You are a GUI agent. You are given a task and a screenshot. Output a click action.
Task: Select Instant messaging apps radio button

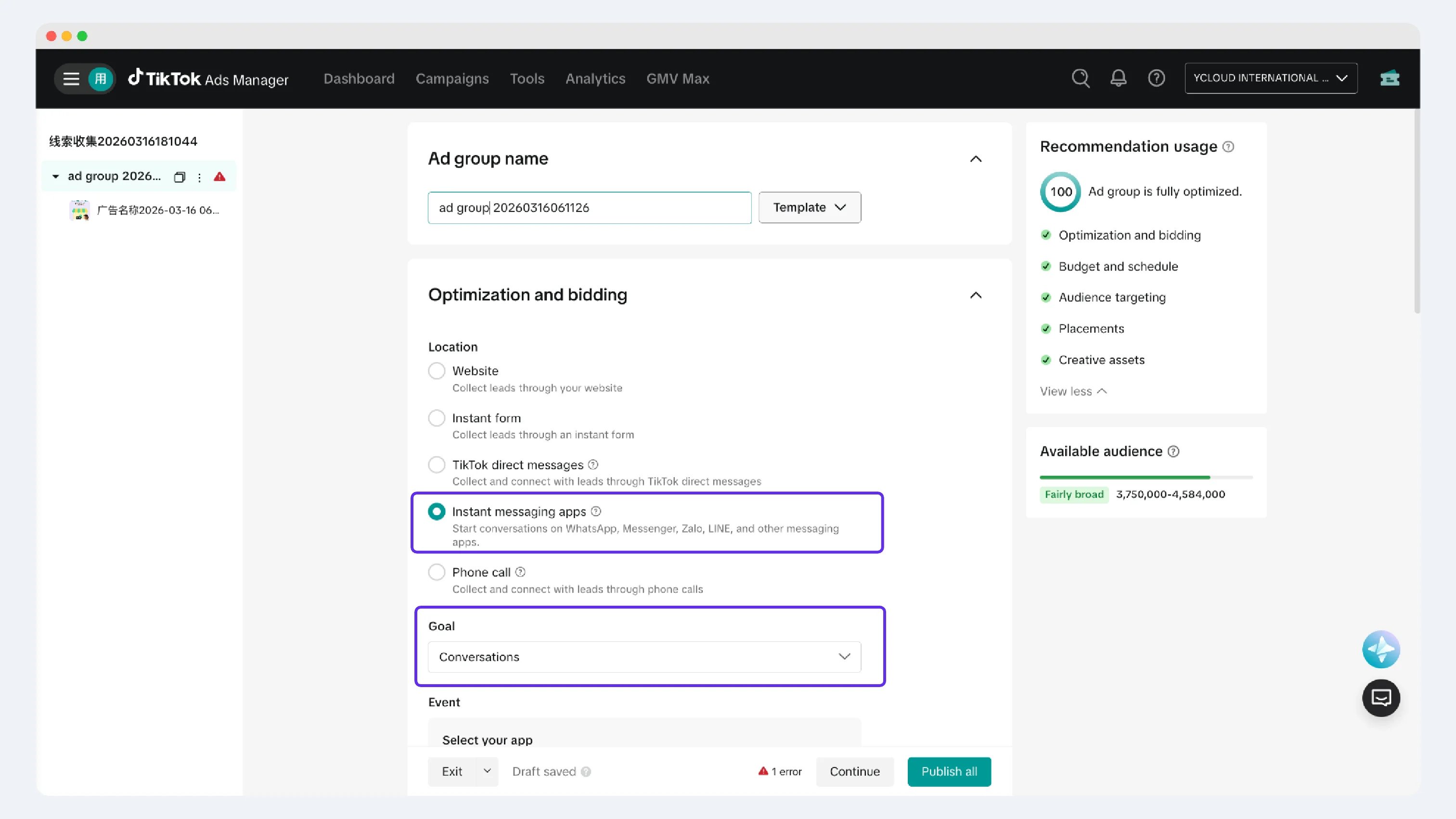click(437, 511)
